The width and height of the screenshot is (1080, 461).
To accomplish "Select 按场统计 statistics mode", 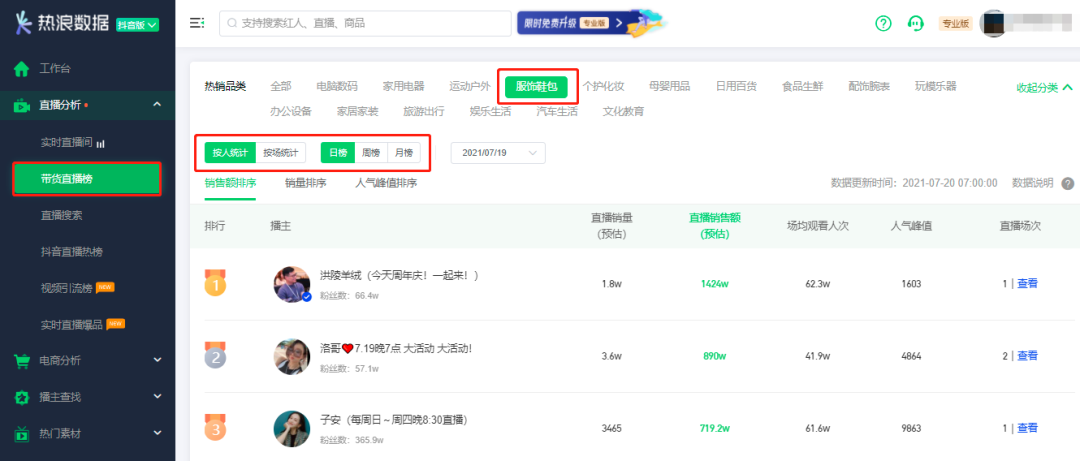I will pos(280,153).
